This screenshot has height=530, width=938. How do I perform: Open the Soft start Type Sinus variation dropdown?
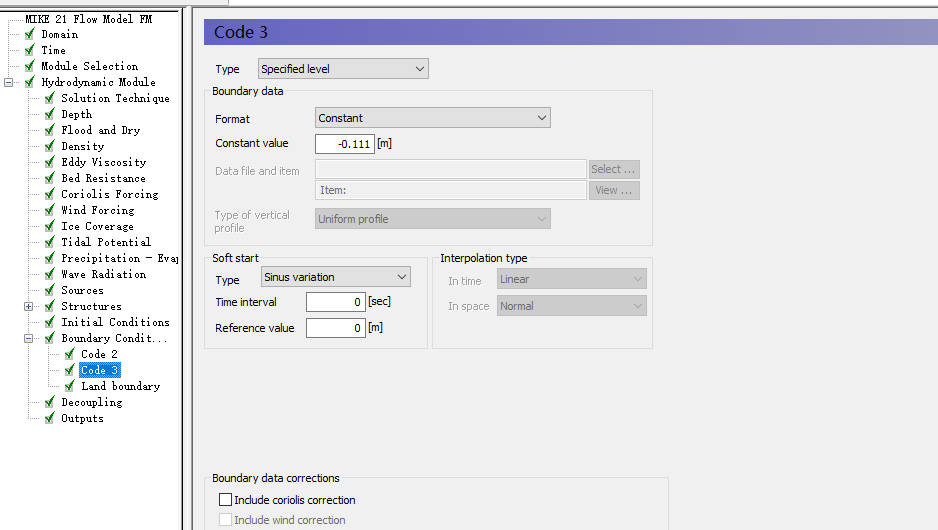pyautogui.click(x=335, y=277)
